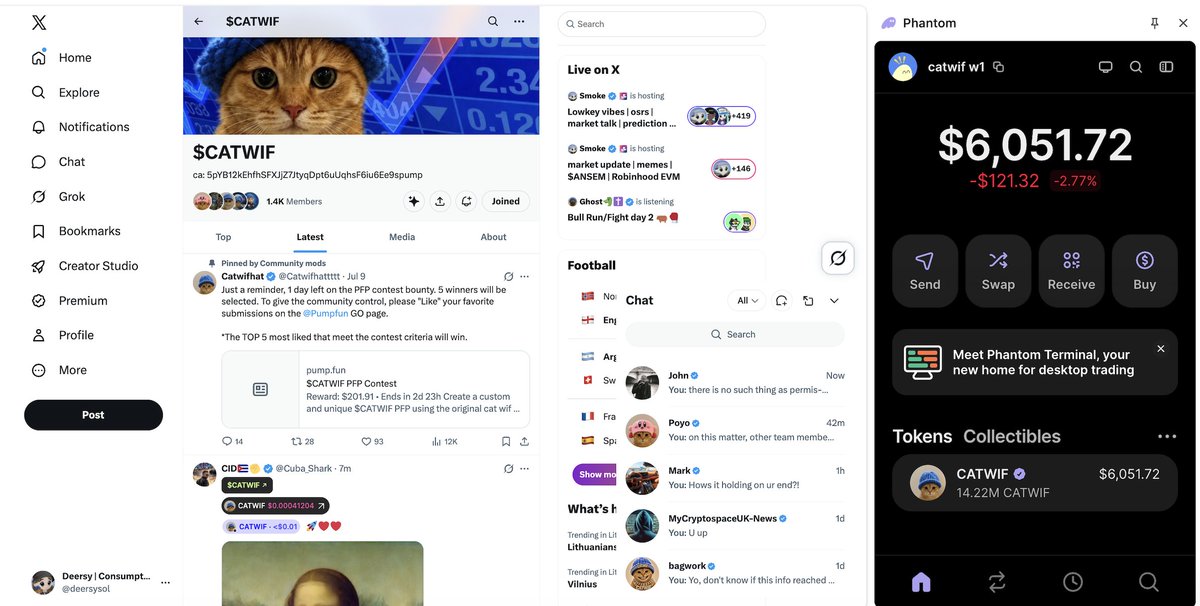1200x606 pixels.
Task: Click Grok icon on the Cuba_Shark post
Action: click(508, 468)
